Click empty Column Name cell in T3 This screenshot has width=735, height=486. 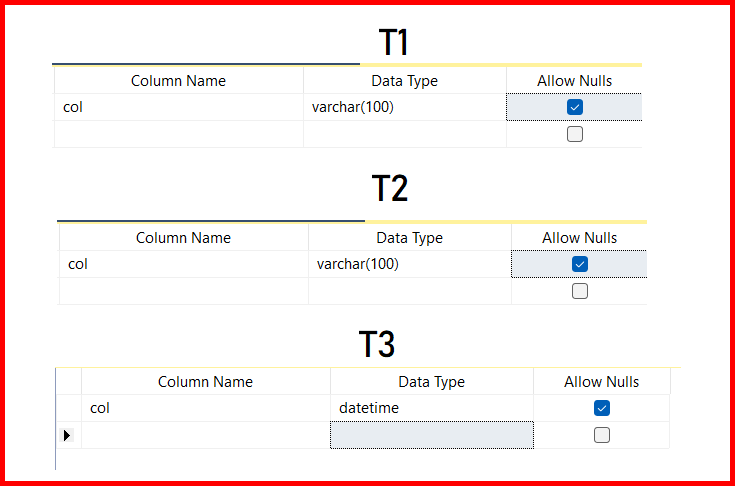pos(205,435)
